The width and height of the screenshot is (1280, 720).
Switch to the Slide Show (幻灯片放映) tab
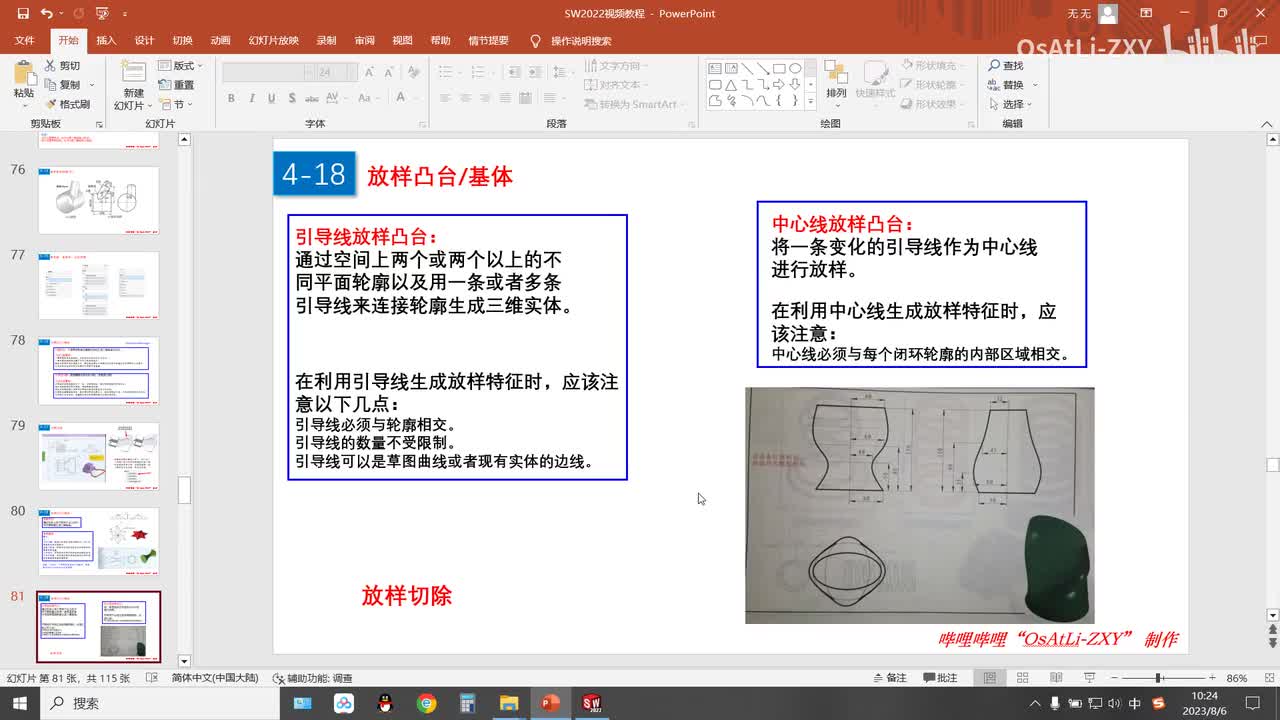(x=273, y=41)
